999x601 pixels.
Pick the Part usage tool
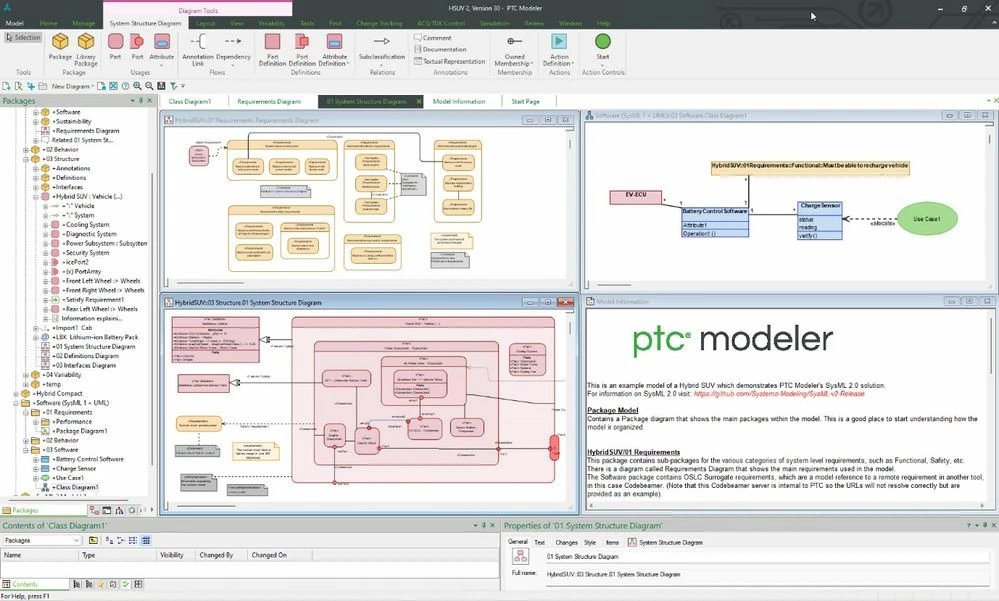pyautogui.click(x=115, y=47)
